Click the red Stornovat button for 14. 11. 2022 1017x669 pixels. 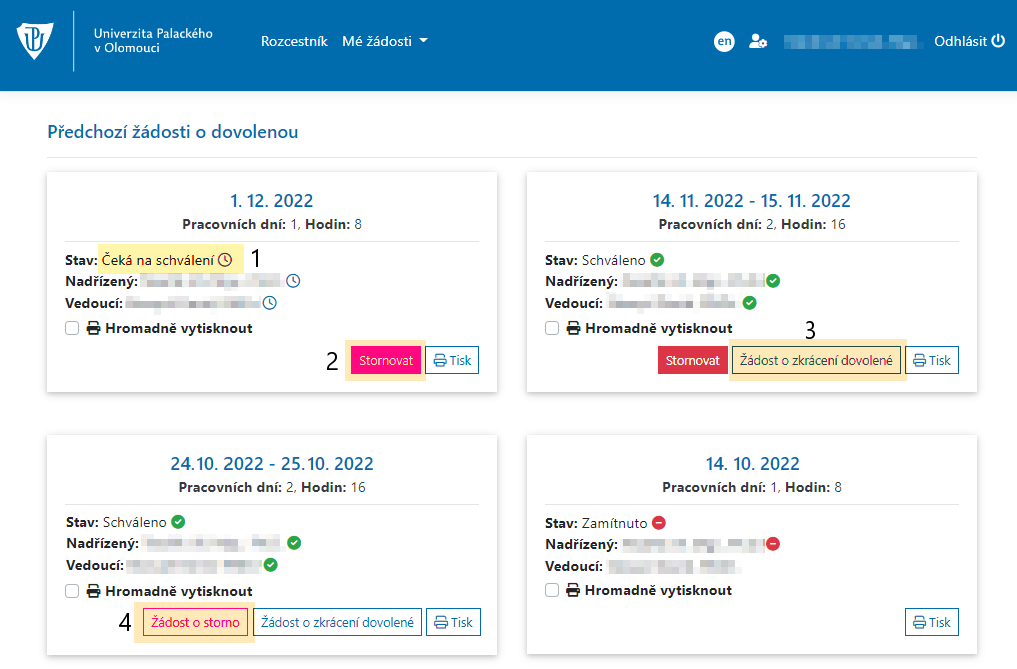(692, 360)
